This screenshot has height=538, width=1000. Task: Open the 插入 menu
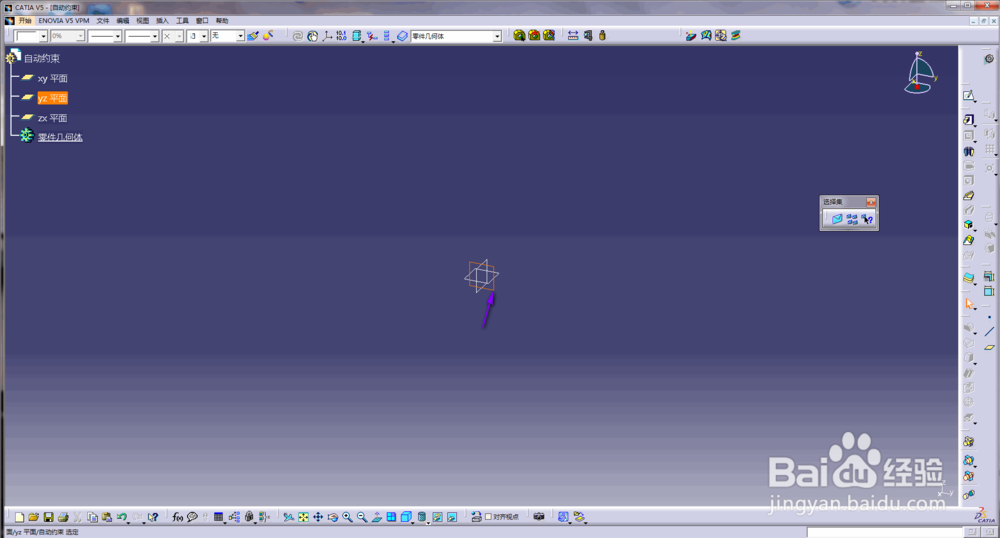coord(162,20)
